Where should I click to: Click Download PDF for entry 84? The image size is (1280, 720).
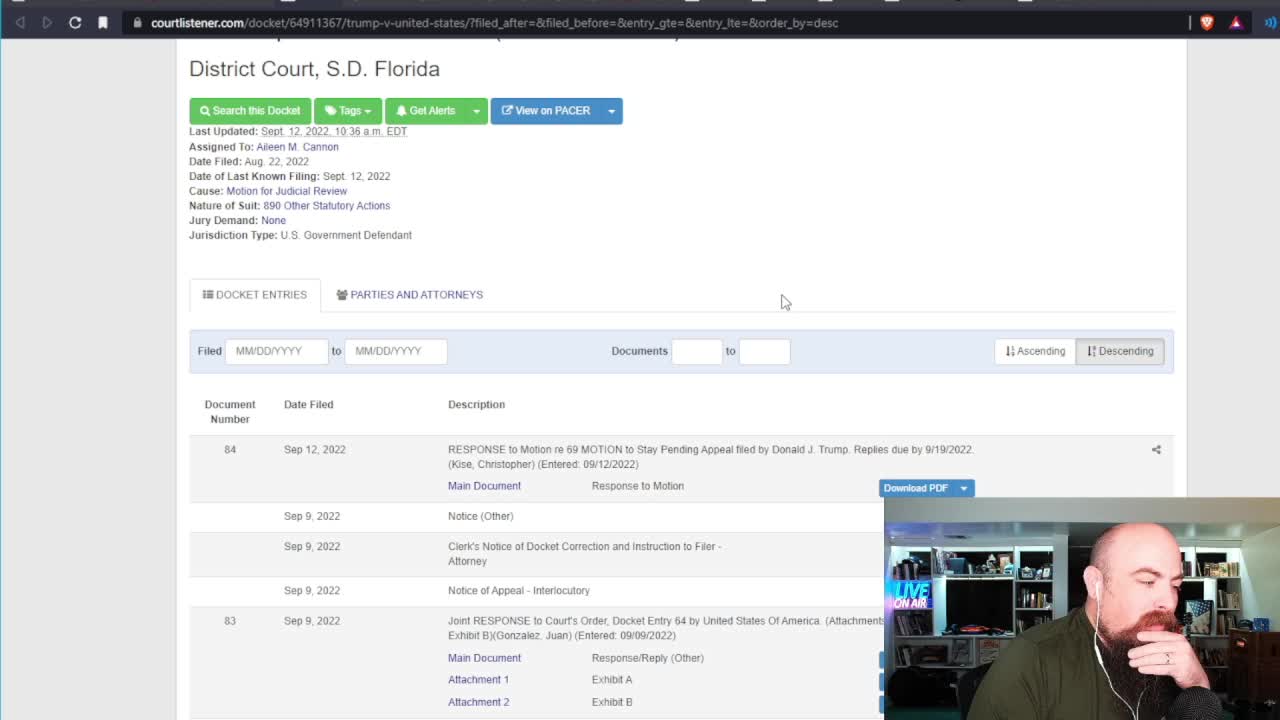pos(916,488)
